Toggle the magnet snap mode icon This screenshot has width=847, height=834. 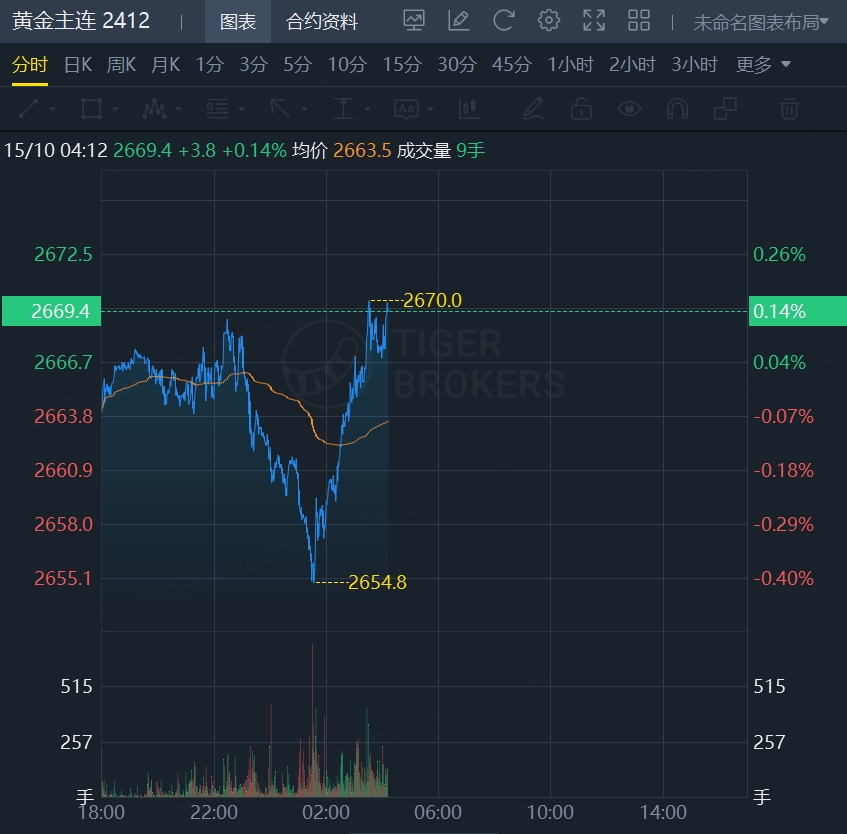point(677,109)
